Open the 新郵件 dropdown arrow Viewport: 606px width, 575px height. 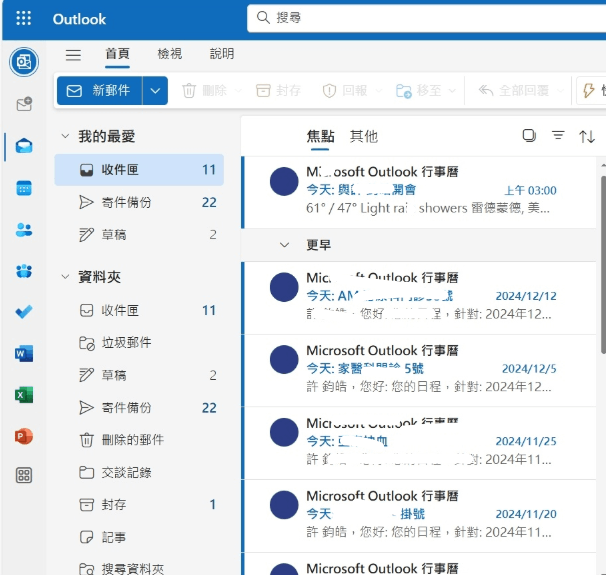155,91
